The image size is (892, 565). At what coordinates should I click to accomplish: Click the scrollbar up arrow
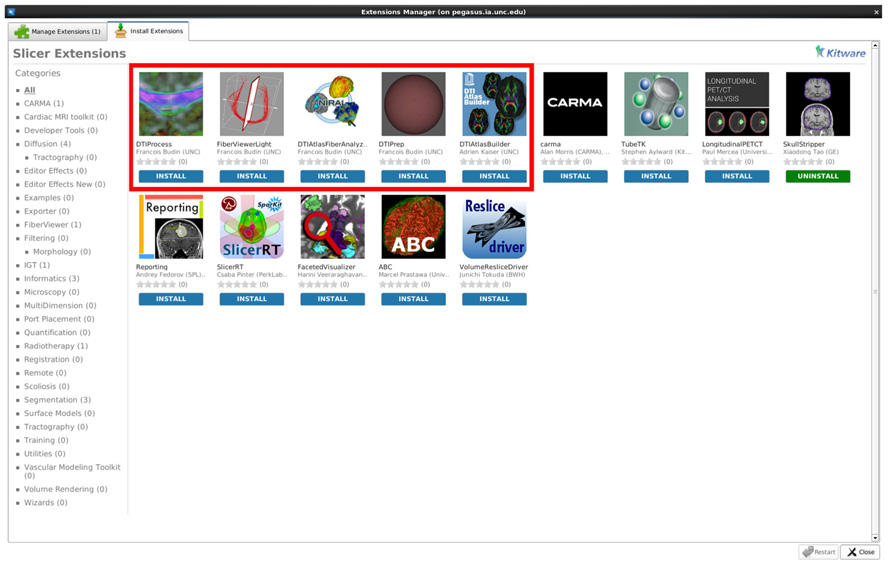pyautogui.click(x=875, y=44)
